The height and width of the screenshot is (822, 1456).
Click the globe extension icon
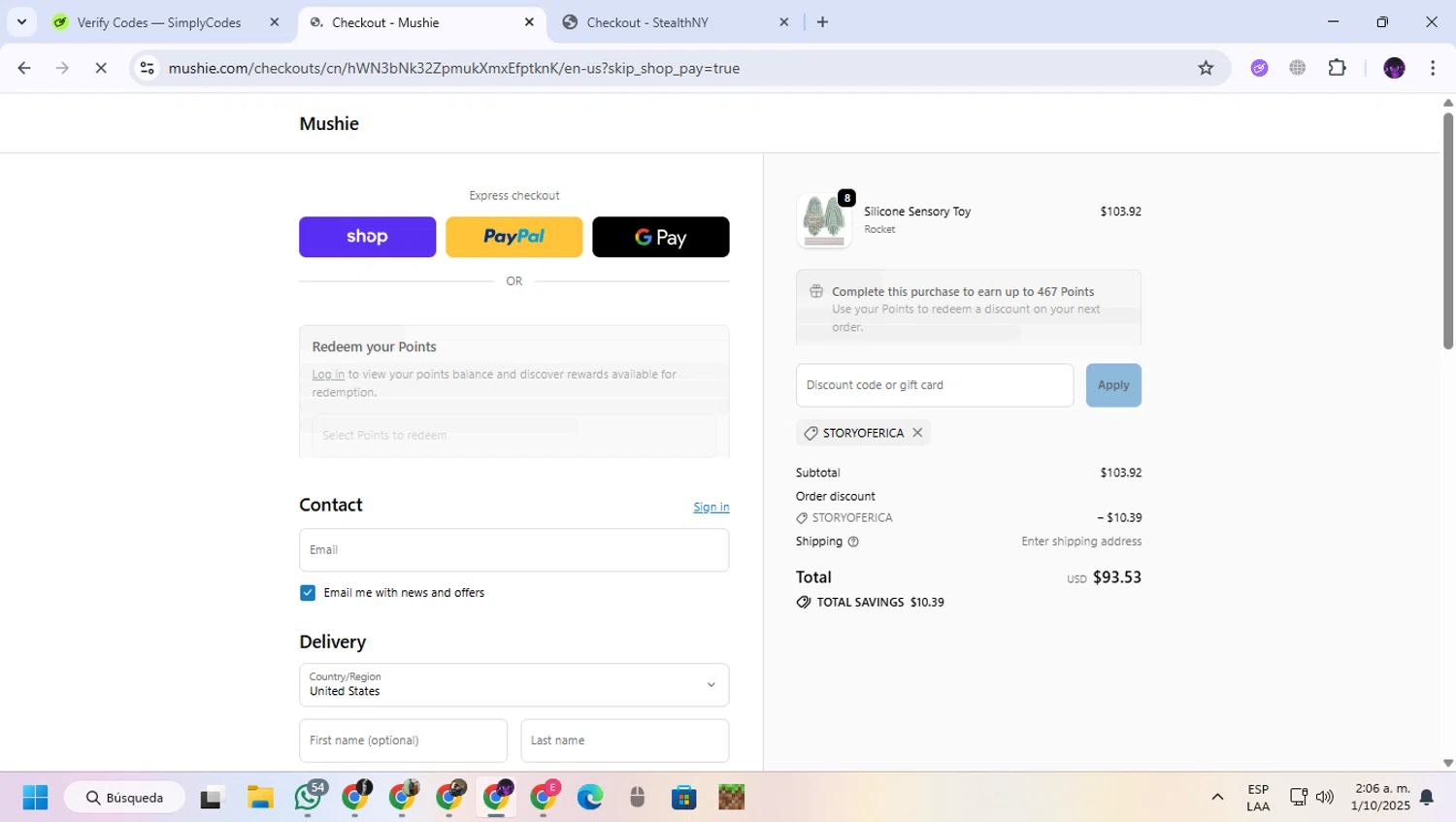click(1298, 68)
